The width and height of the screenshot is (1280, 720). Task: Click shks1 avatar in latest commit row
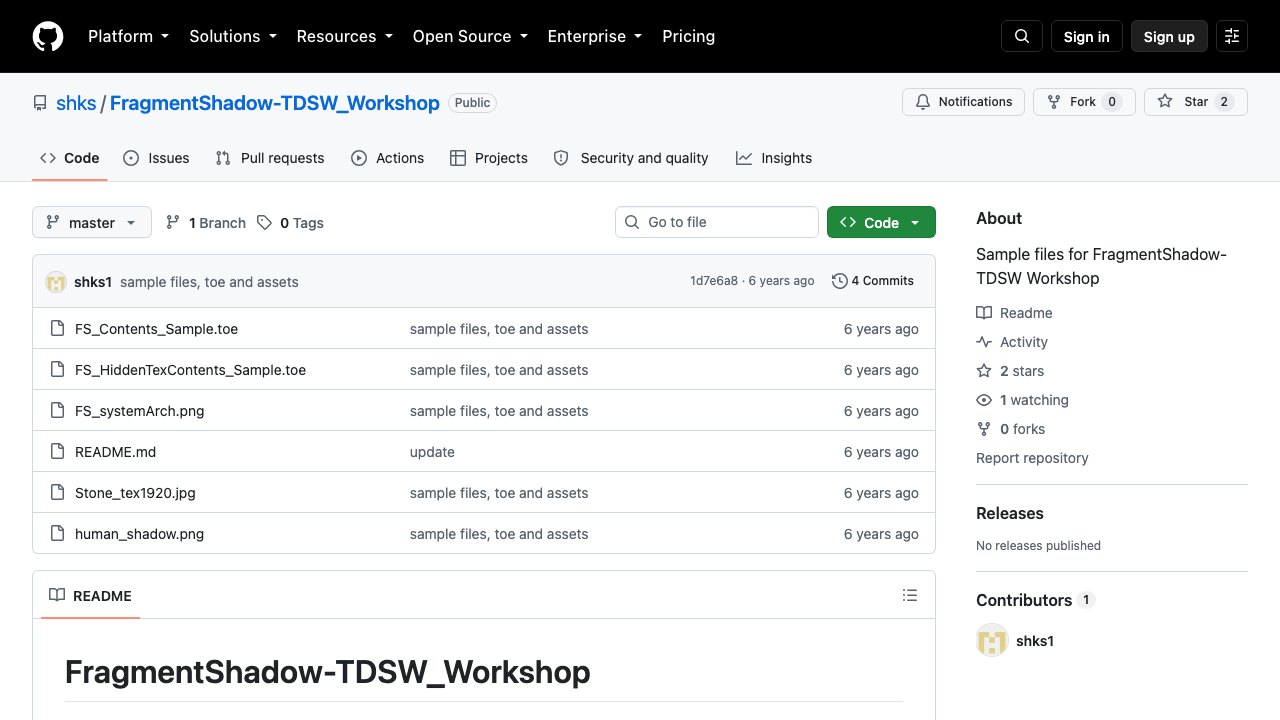pos(56,282)
